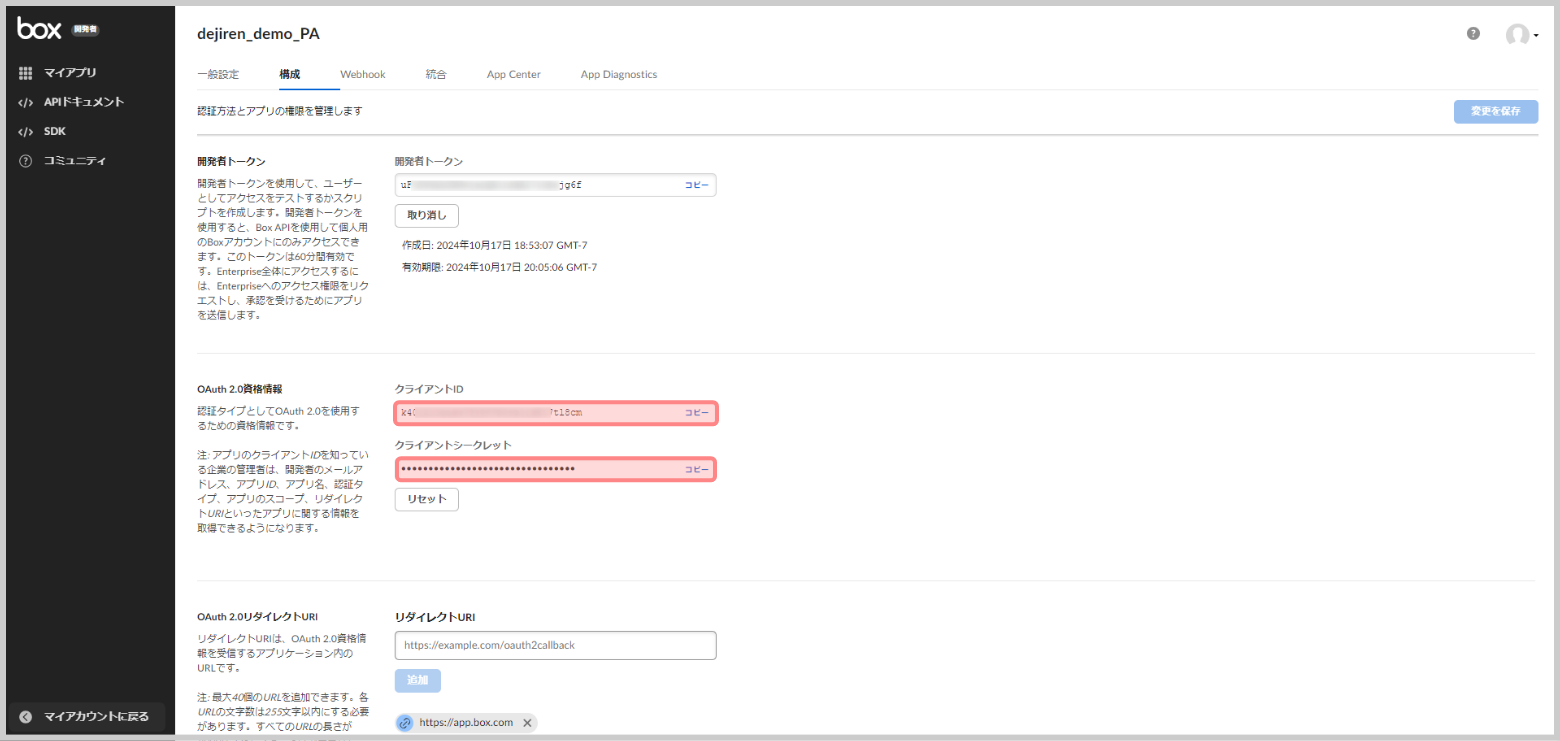Click the 有効期限 timestamp text
Viewport: 1560px width, 741px height.
[x=499, y=267]
